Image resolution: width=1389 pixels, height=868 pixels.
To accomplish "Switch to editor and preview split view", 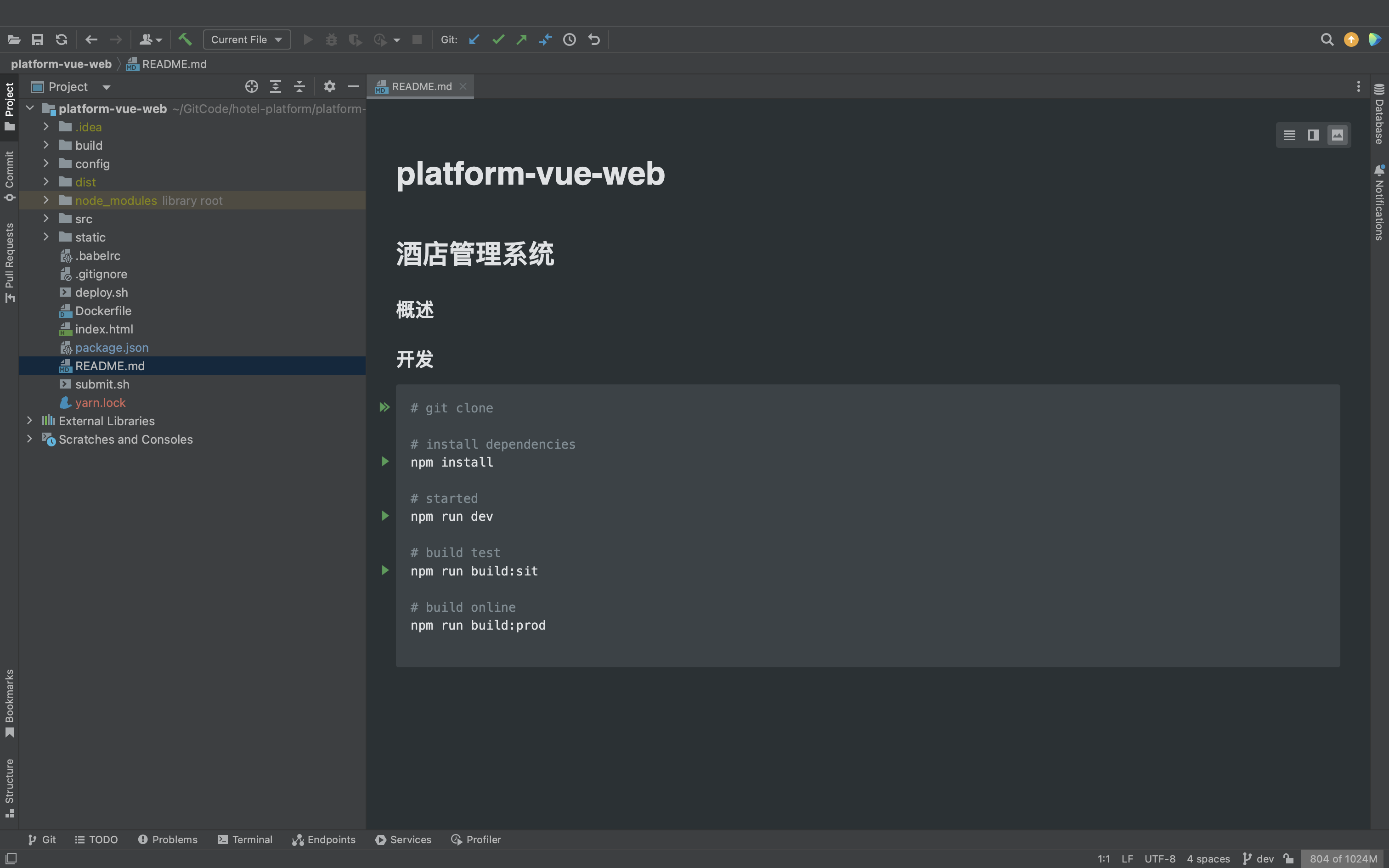I will [x=1313, y=135].
